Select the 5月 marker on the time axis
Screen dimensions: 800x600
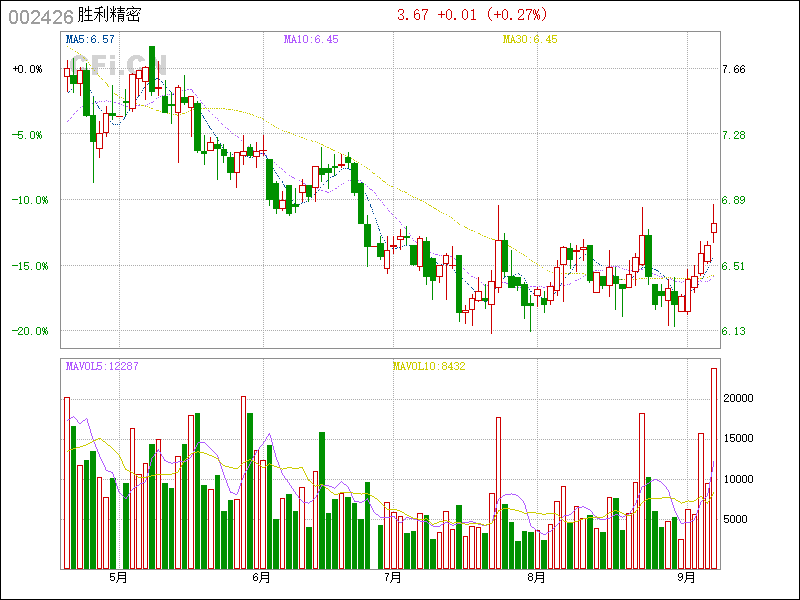point(118,577)
